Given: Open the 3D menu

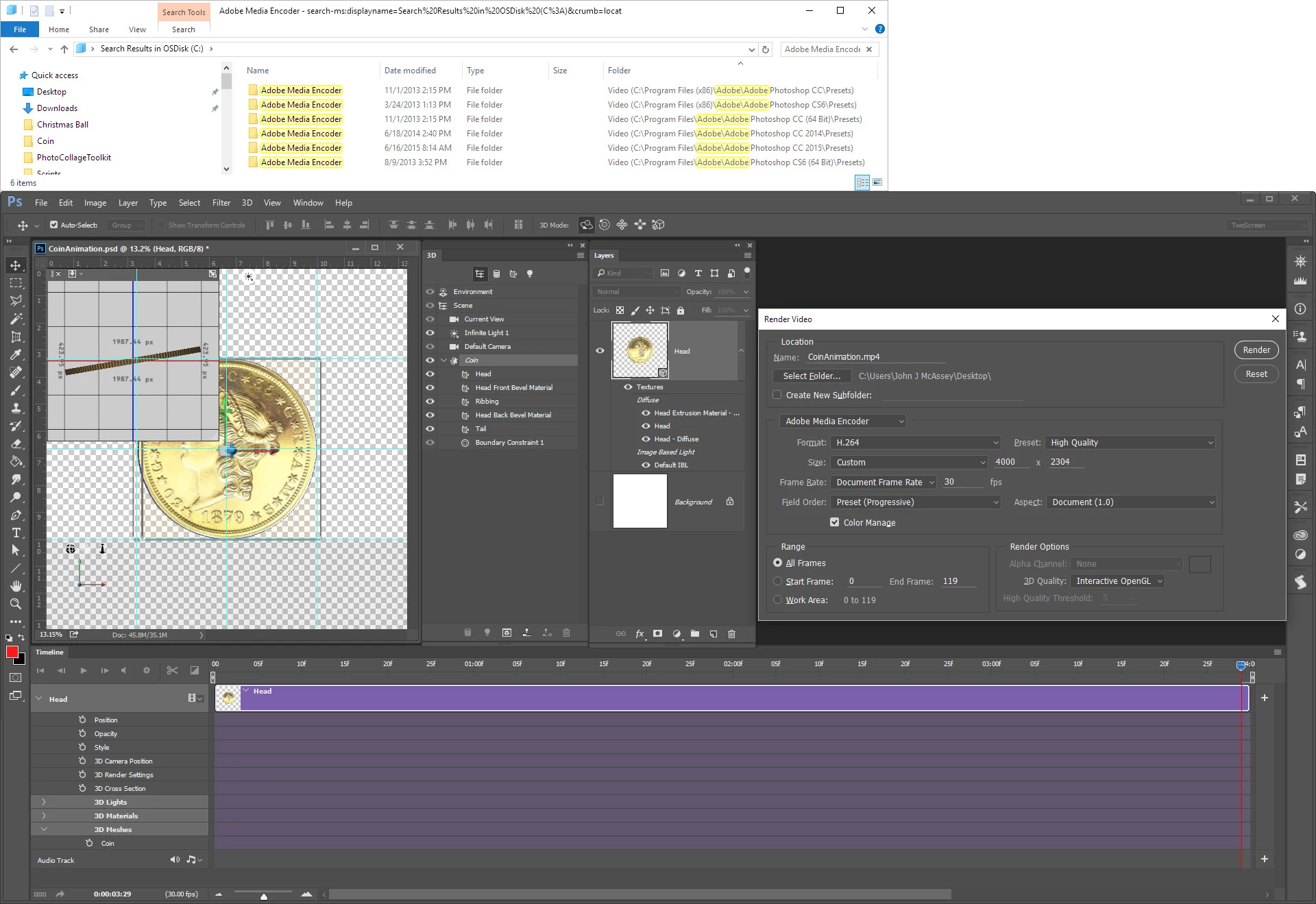Looking at the screenshot, I should tap(247, 203).
